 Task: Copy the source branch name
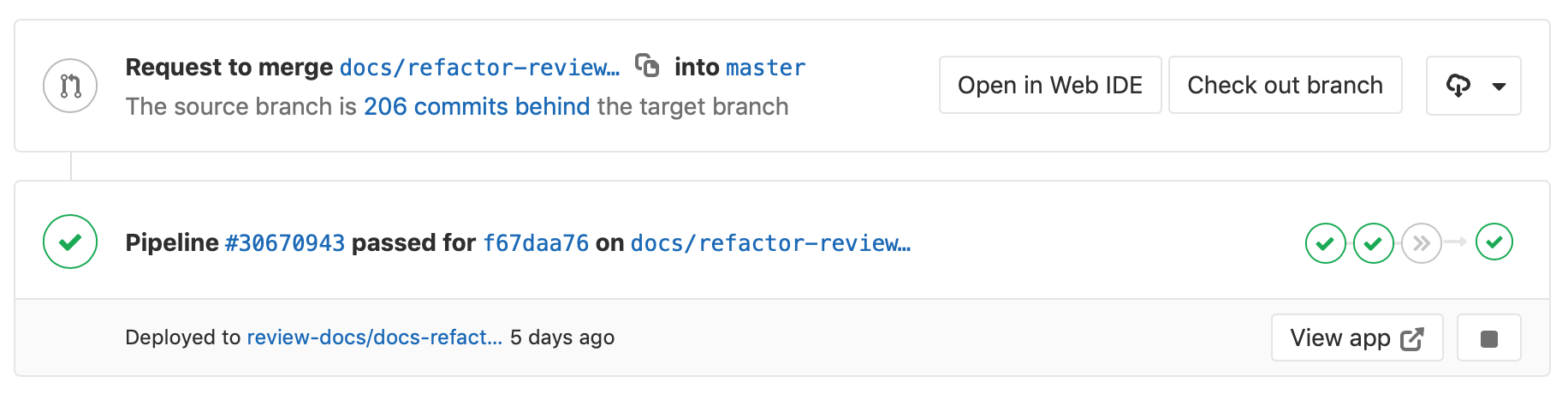(647, 65)
